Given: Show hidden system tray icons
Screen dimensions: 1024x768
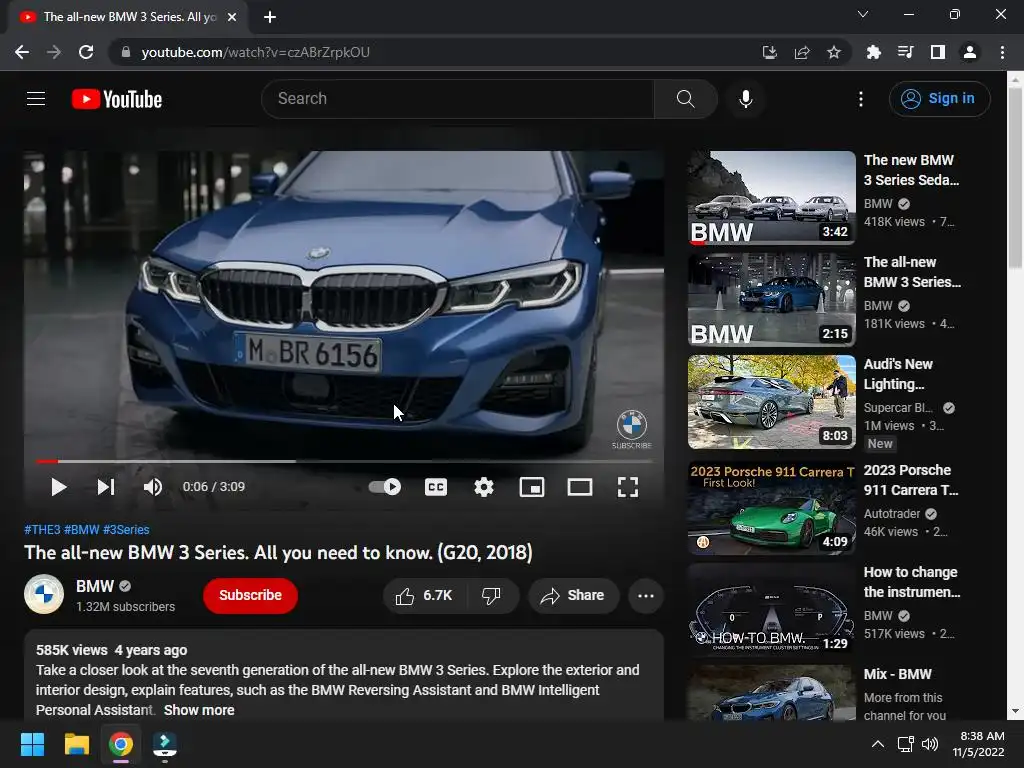Looking at the screenshot, I should 878,744.
